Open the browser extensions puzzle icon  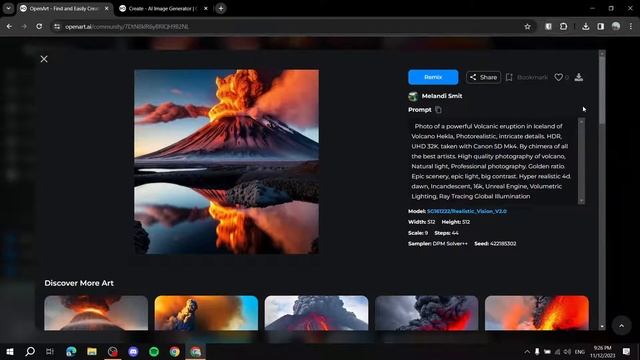click(563, 27)
